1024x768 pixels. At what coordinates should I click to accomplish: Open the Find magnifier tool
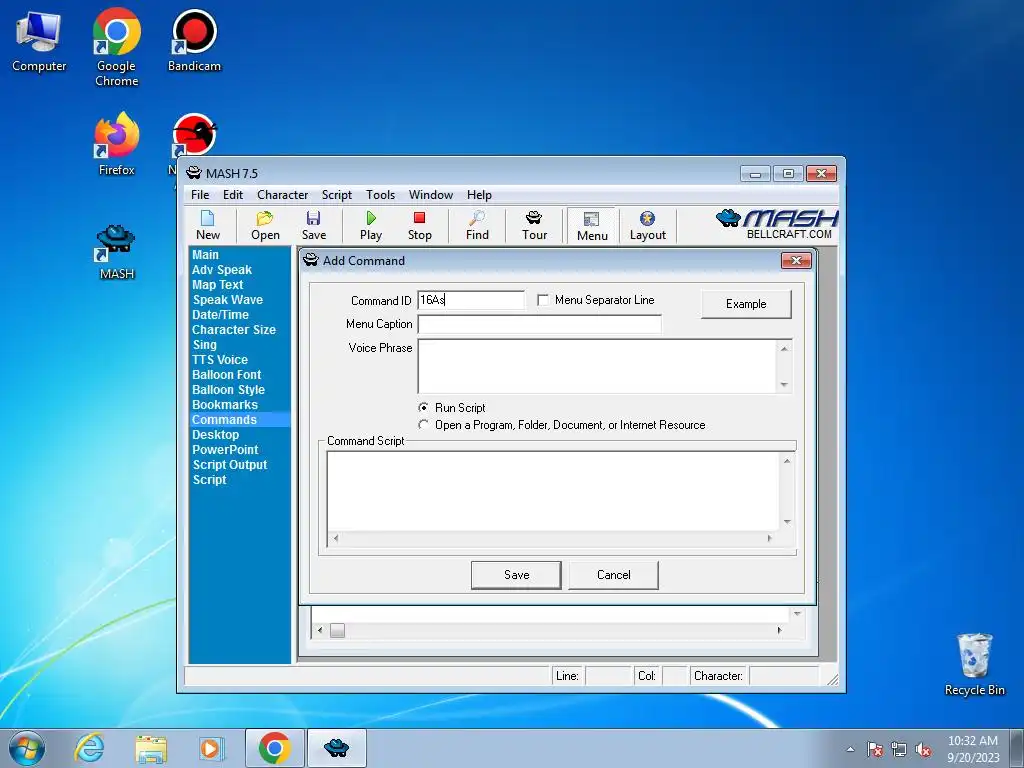[x=477, y=225]
